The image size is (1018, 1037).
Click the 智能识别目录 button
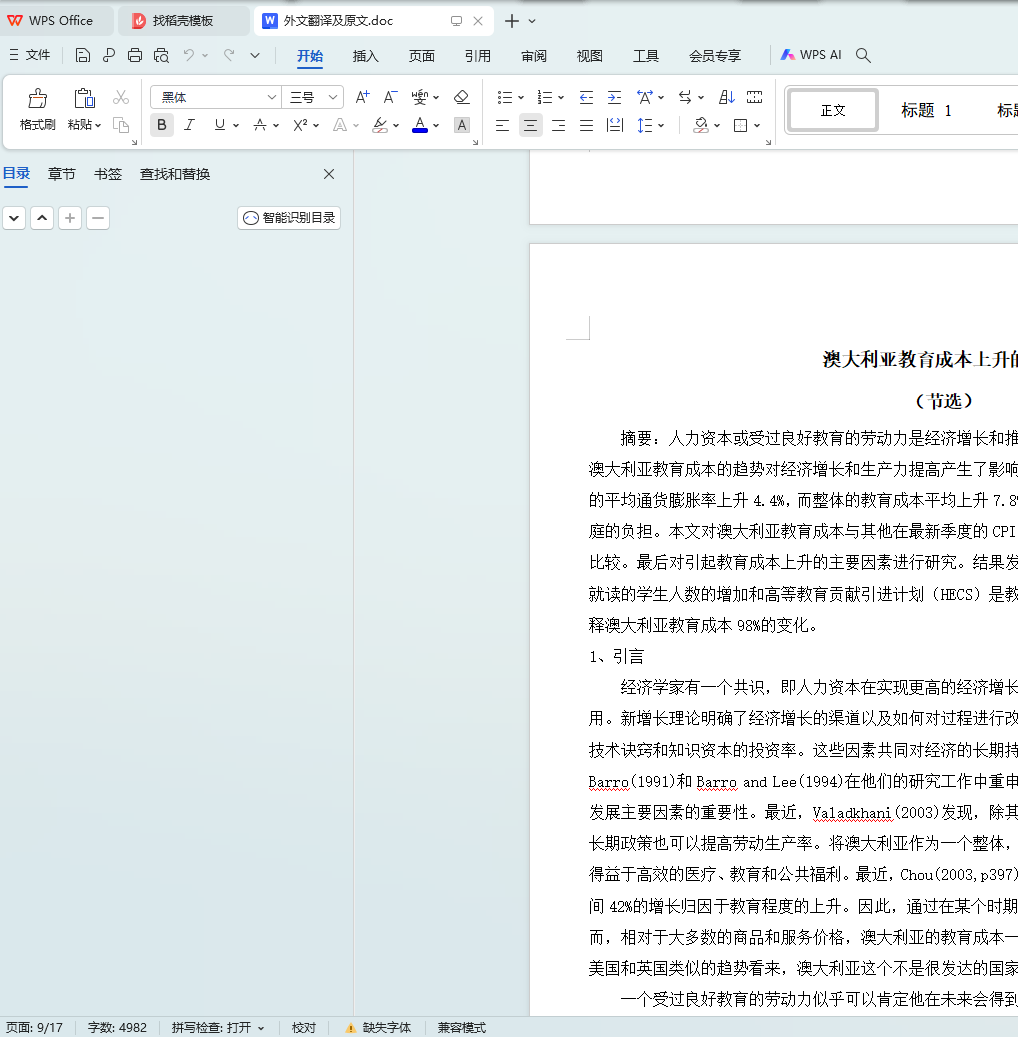pyautogui.click(x=289, y=218)
